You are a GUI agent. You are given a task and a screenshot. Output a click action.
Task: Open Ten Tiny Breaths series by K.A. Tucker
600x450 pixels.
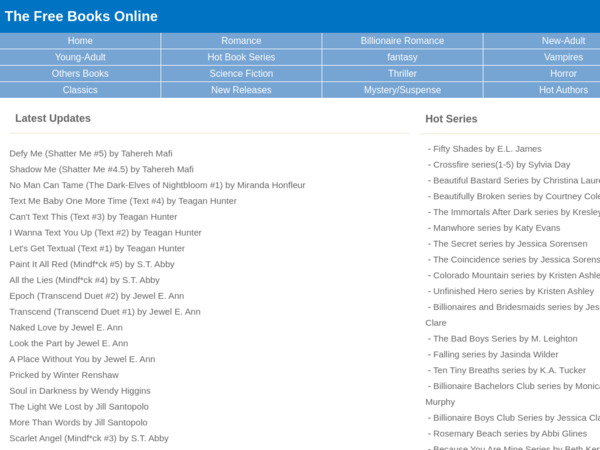tap(509, 370)
